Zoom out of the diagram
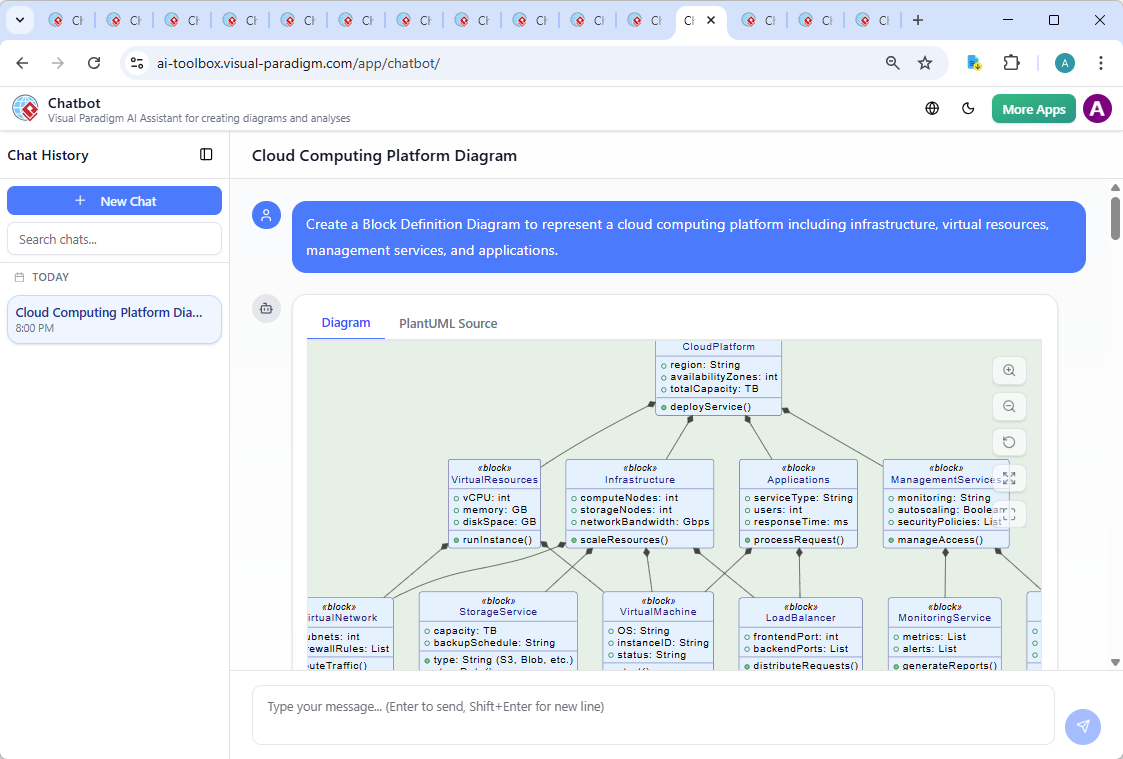This screenshot has height=759, width=1123. pyautogui.click(x=1009, y=406)
